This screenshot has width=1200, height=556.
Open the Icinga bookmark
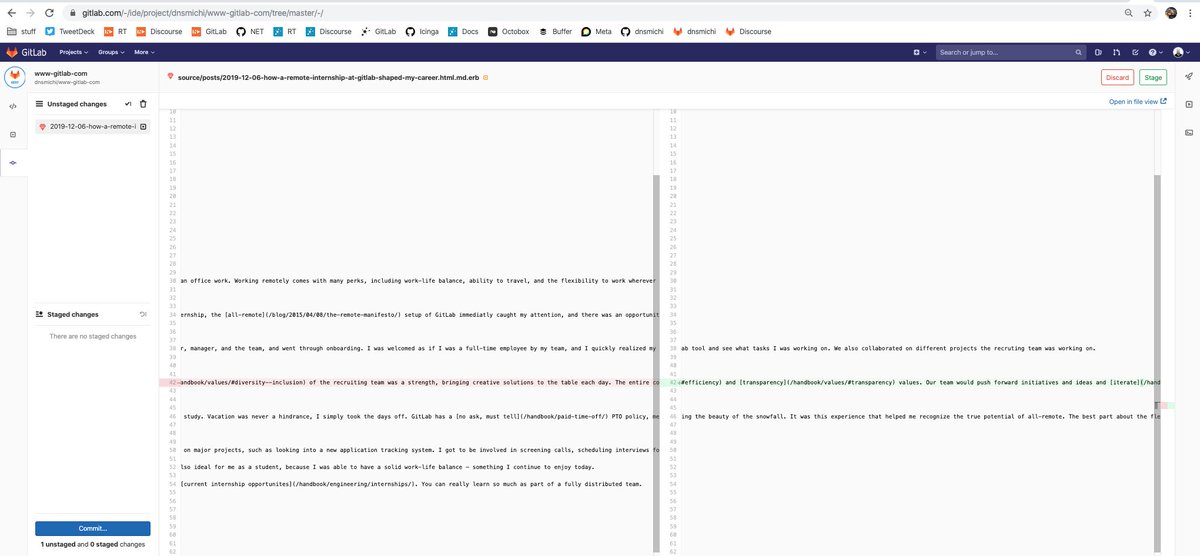coord(421,31)
